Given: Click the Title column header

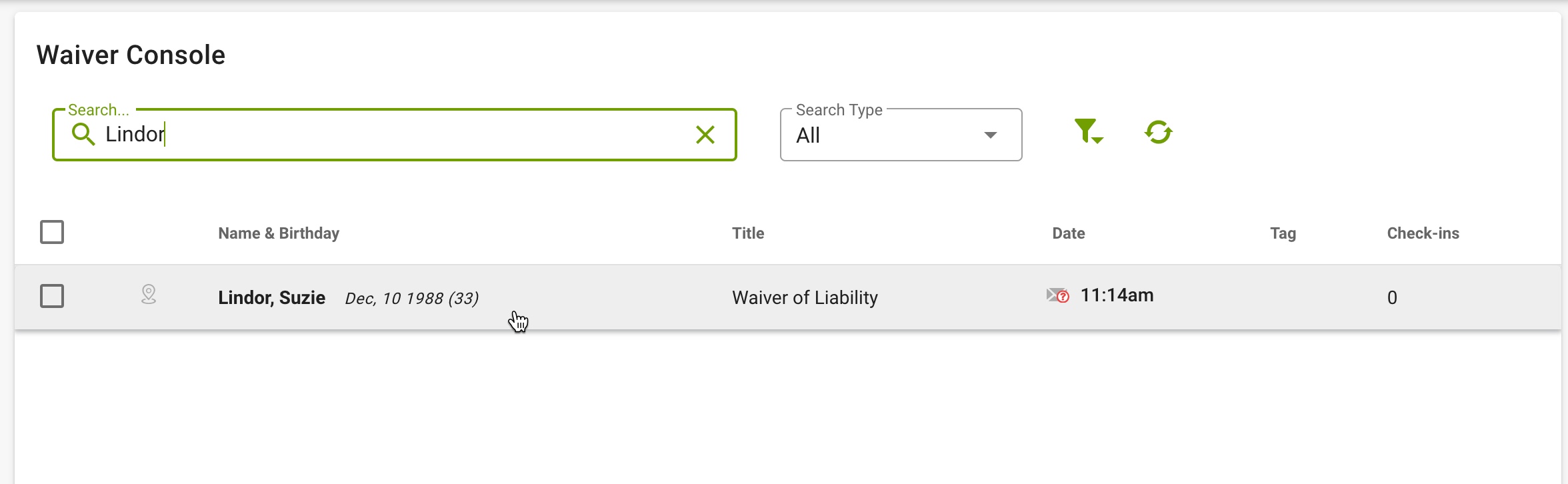Looking at the screenshot, I should click(x=748, y=233).
